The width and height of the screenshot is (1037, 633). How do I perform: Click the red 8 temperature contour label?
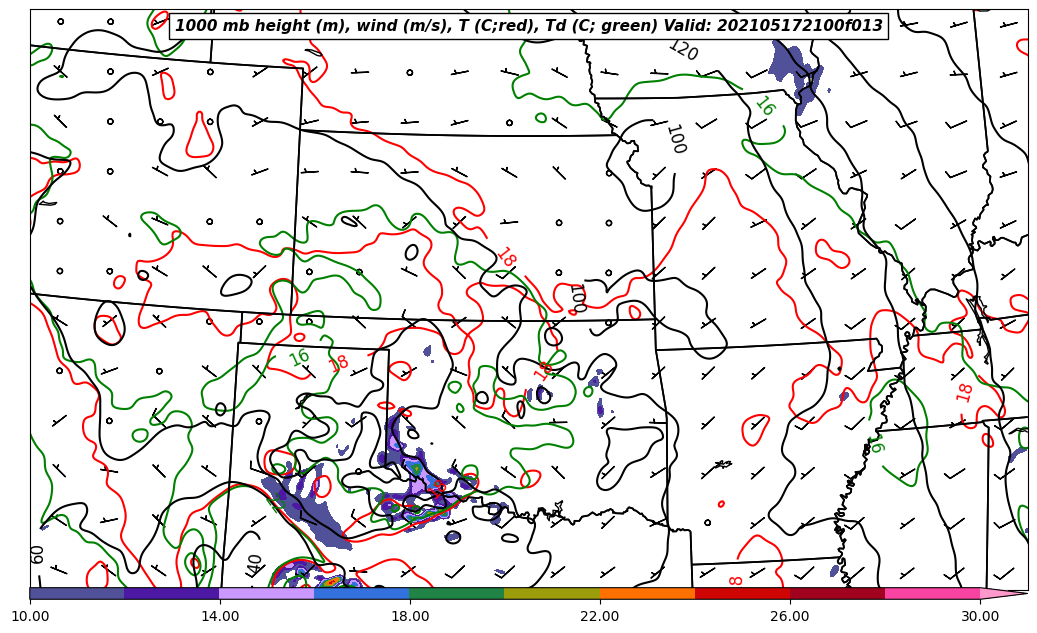point(736,580)
